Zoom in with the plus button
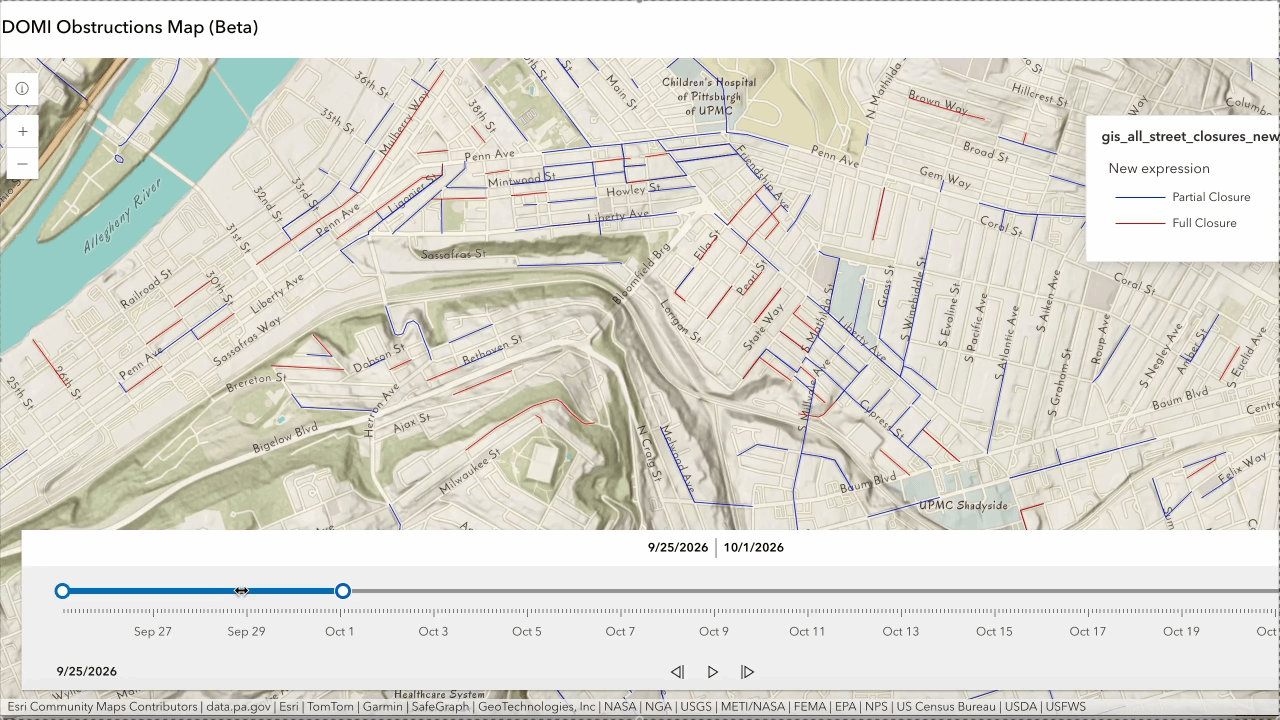 coord(22,131)
